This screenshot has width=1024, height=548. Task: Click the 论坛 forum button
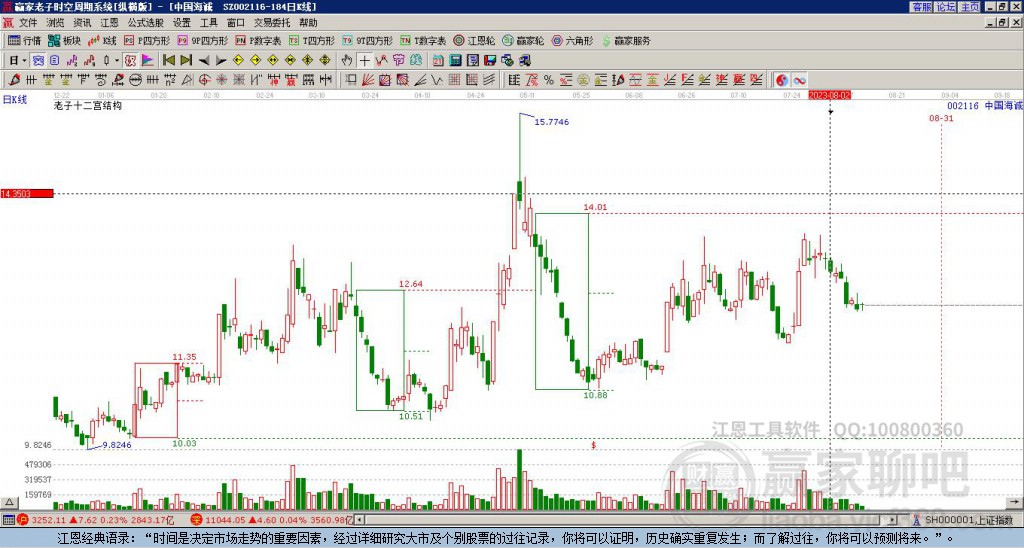click(946, 7)
